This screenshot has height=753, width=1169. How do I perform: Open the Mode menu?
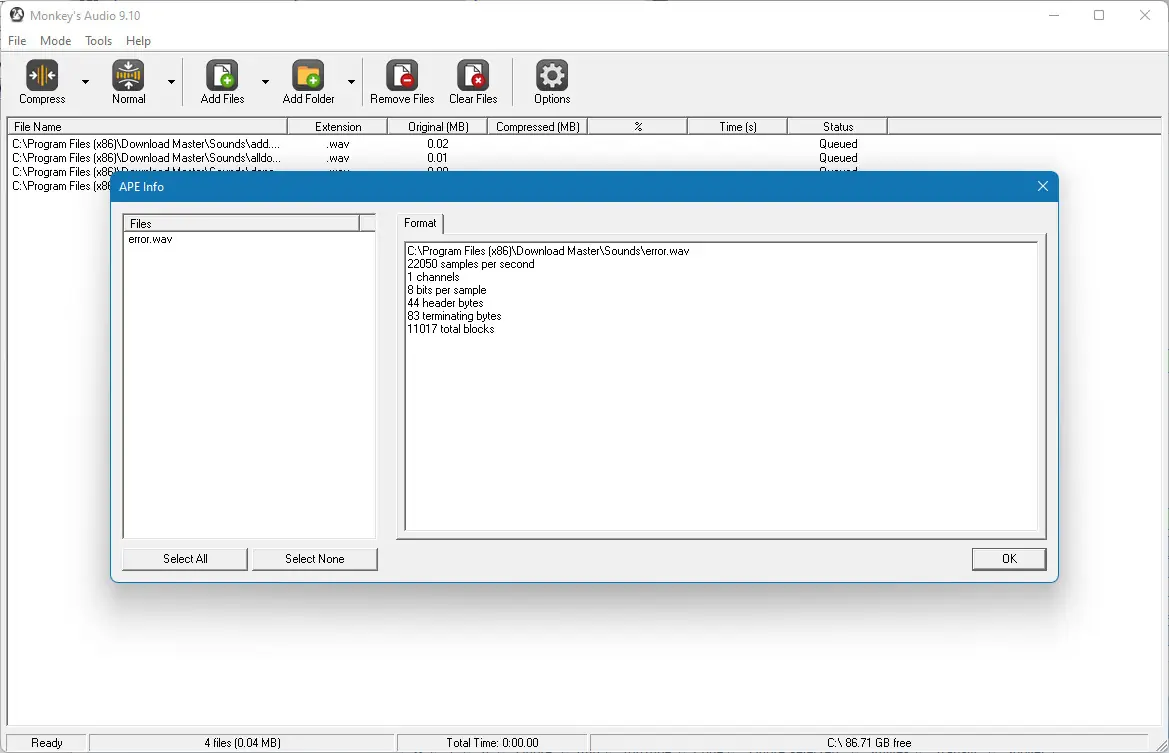coord(56,41)
